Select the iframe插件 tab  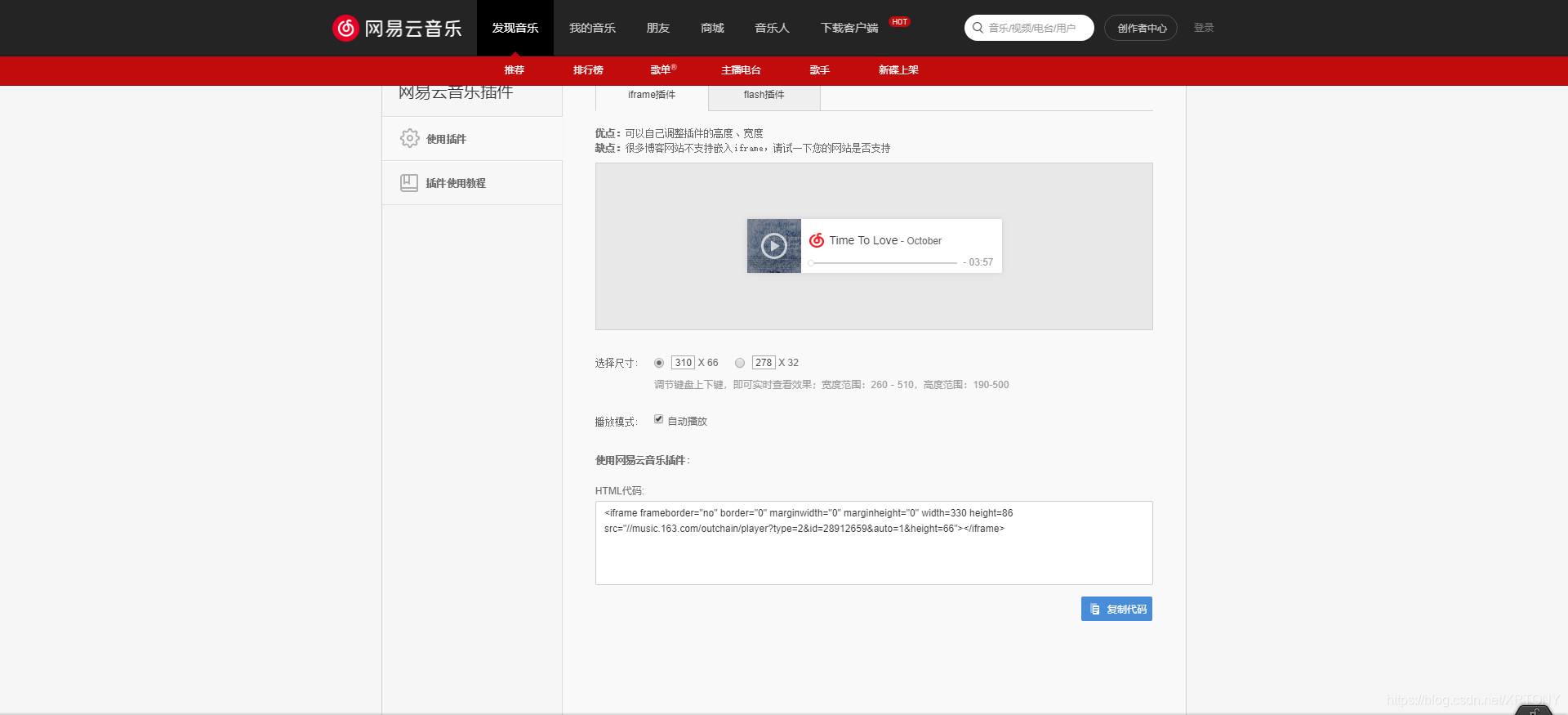tap(652, 96)
